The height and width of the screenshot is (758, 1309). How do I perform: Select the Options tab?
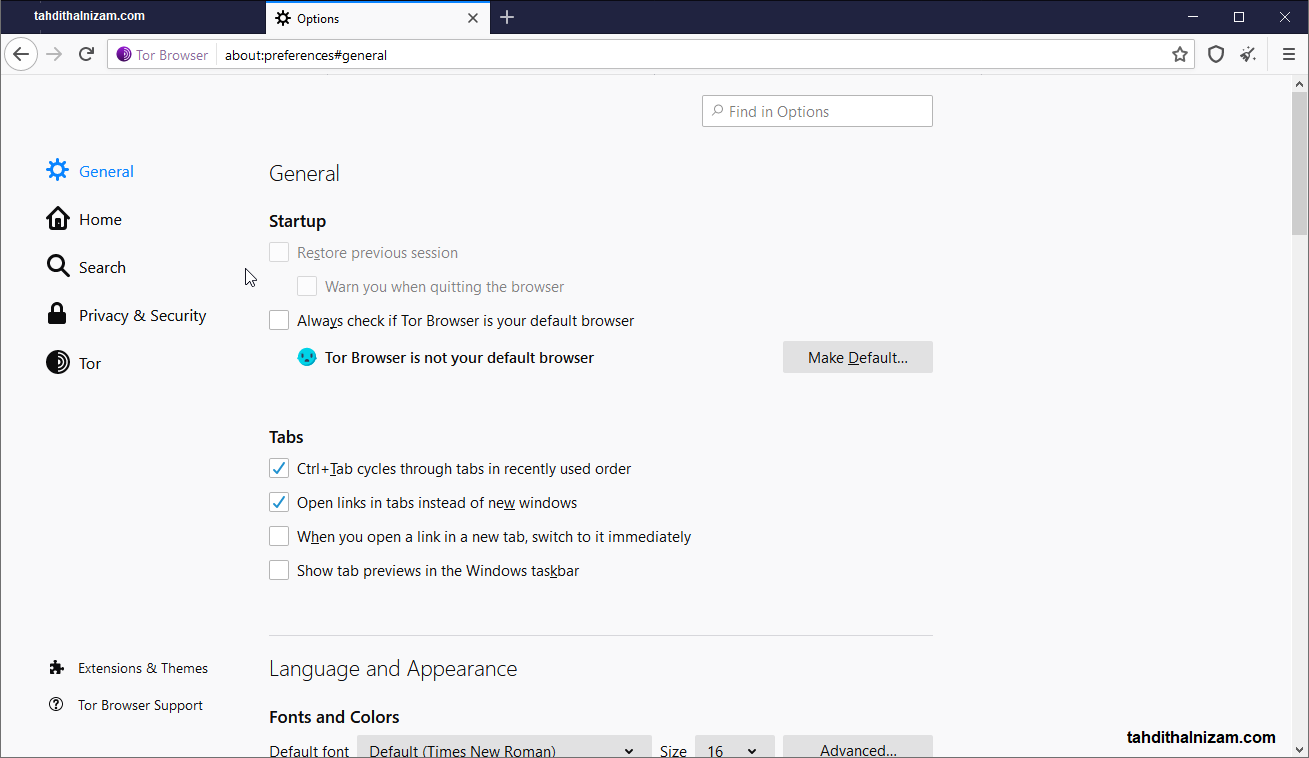point(378,18)
